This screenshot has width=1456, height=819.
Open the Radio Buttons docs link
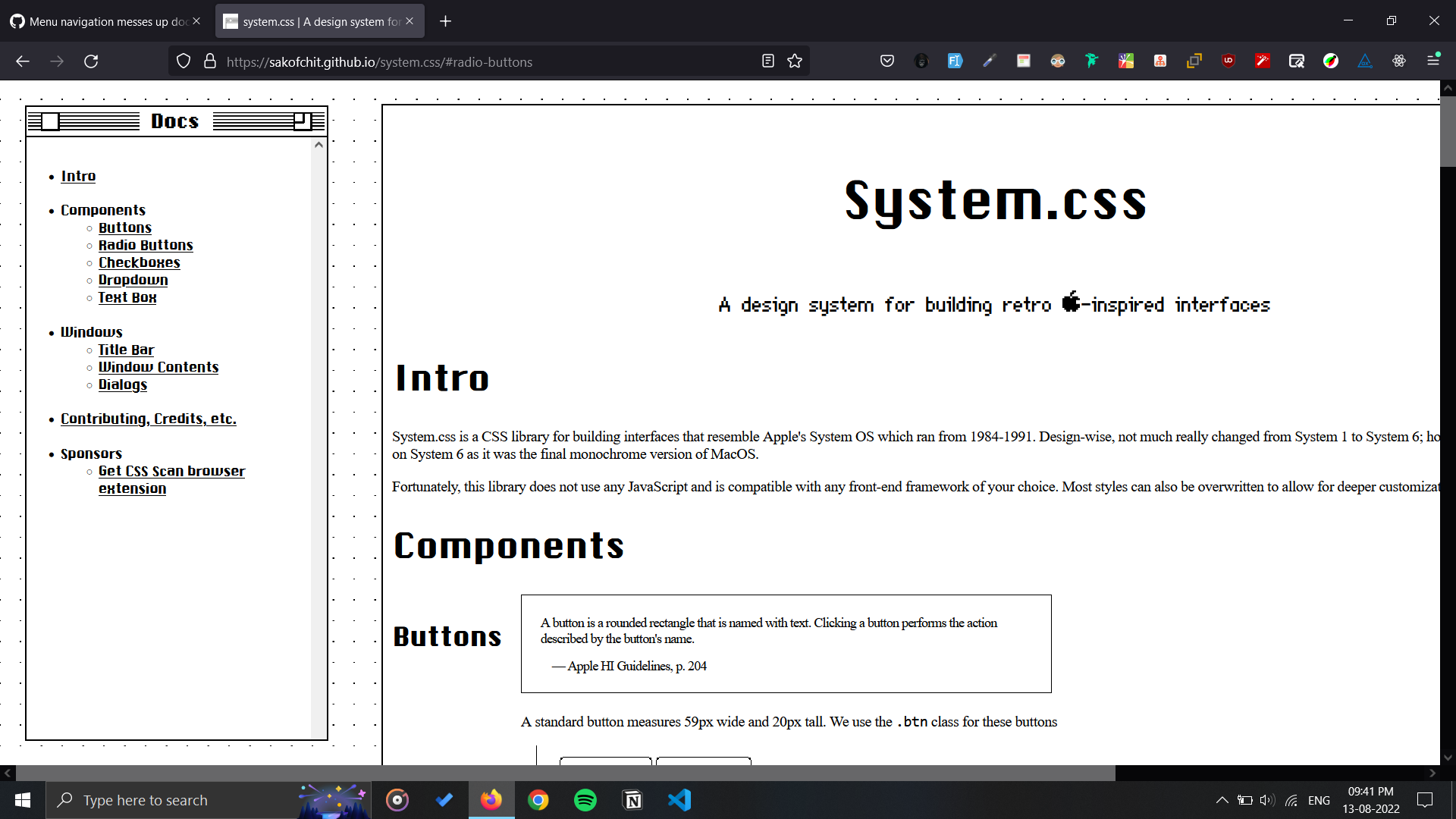(146, 245)
